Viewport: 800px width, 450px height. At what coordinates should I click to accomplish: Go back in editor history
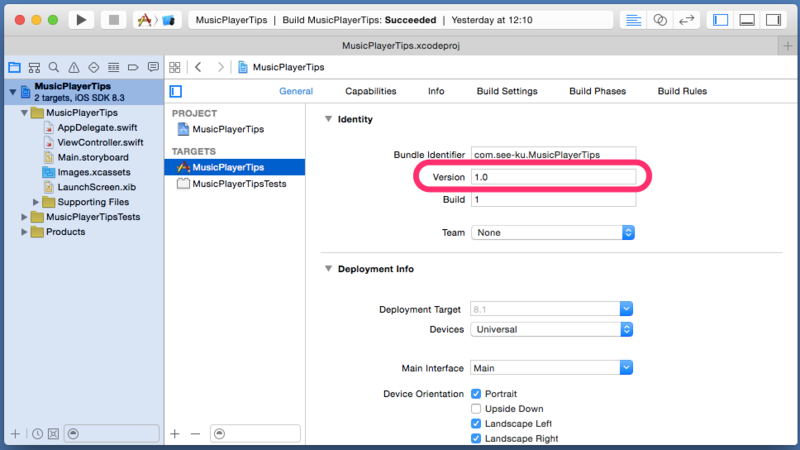(198, 67)
